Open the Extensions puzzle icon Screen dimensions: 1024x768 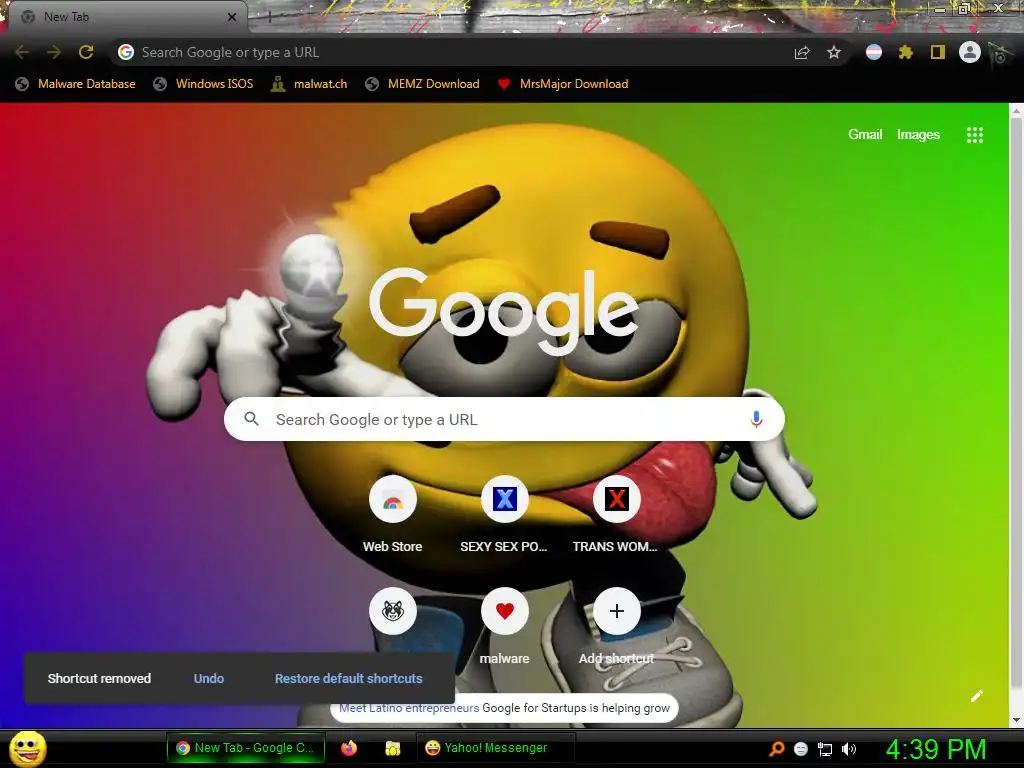tap(905, 52)
